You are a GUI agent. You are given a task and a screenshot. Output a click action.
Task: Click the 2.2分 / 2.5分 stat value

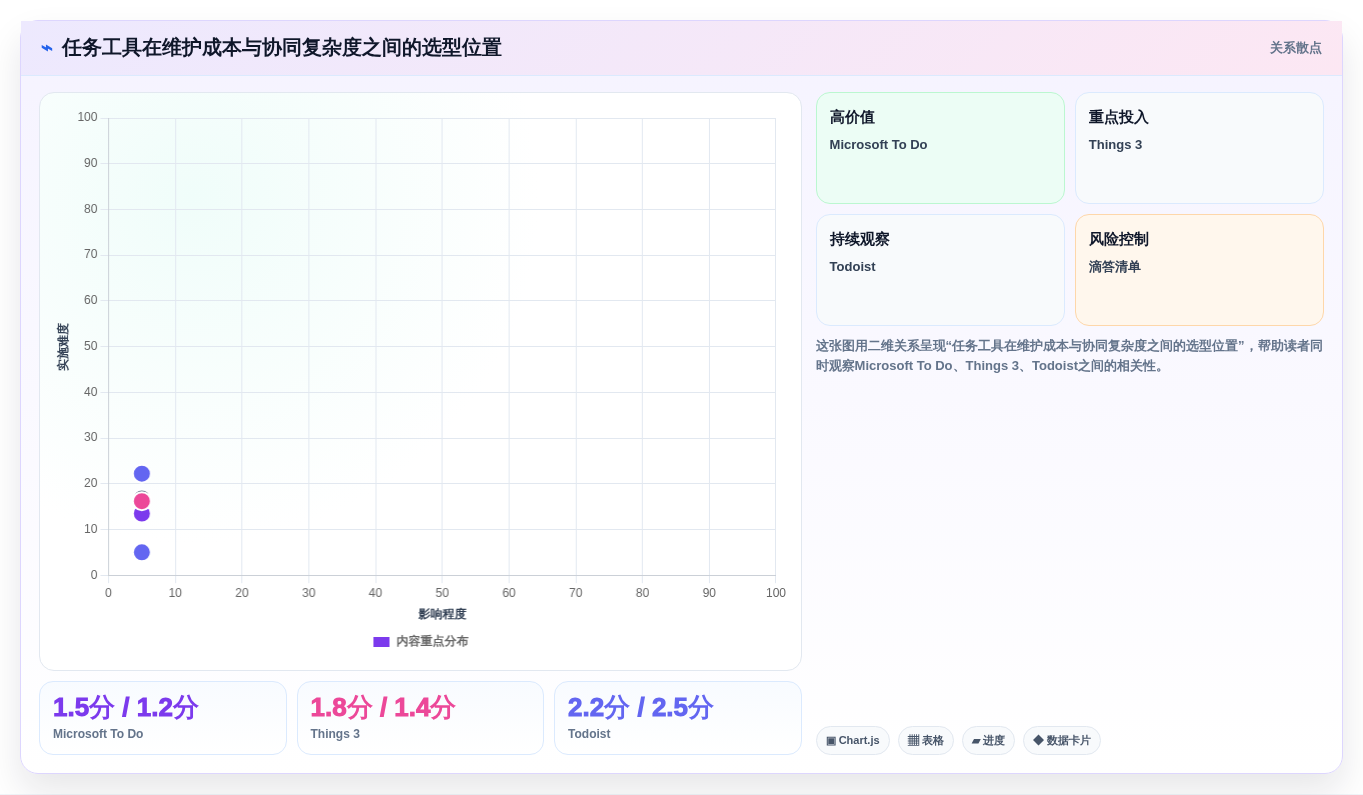tap(640, 707)
